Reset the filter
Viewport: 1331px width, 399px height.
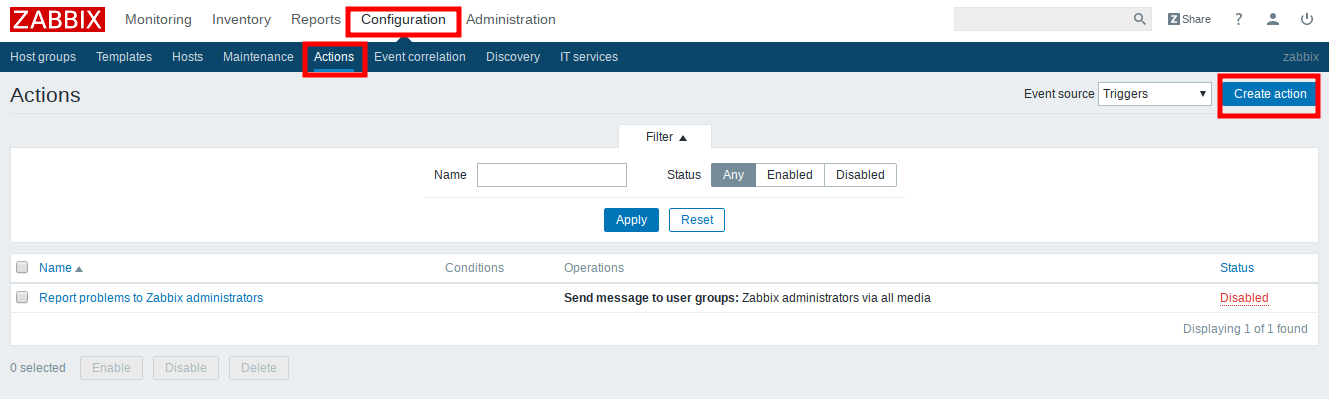(697, 220)
